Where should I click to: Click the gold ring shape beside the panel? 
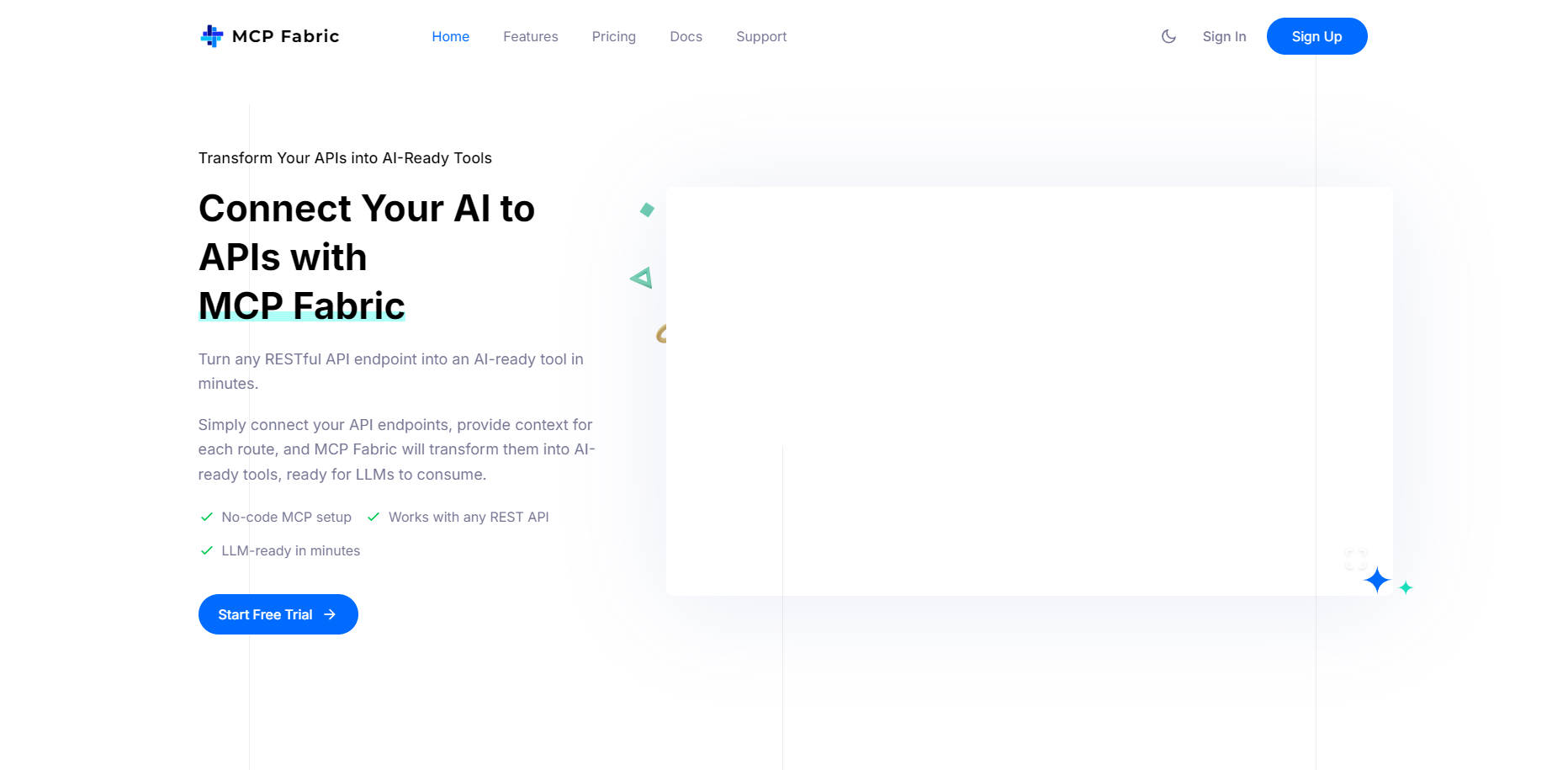point(661,334)
